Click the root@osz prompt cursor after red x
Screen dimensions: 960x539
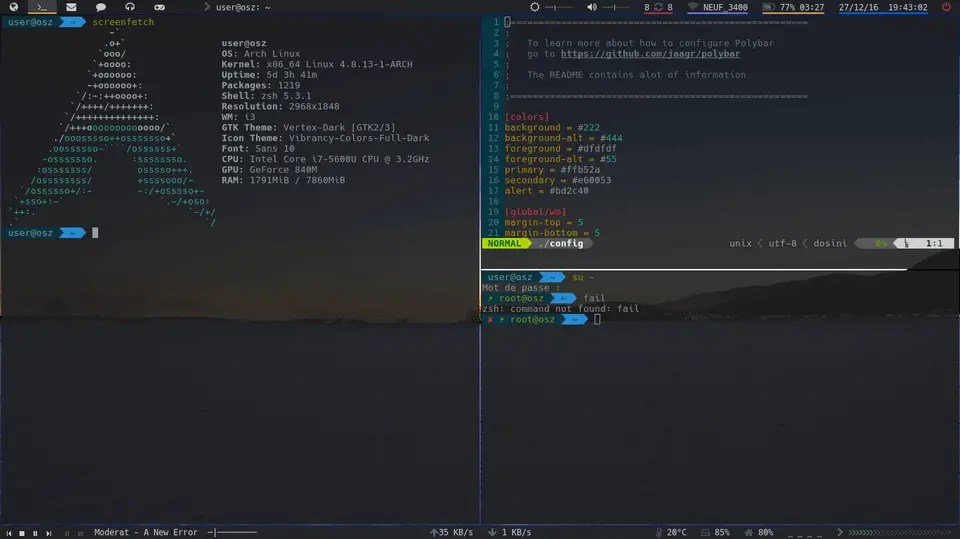click(x=597, y=319)
